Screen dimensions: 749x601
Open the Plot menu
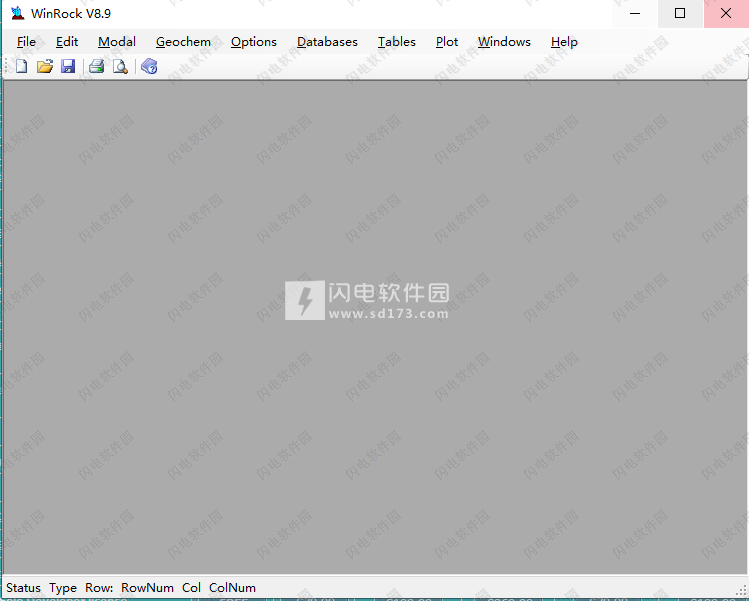pyautogui.click(x=447, y=42)
